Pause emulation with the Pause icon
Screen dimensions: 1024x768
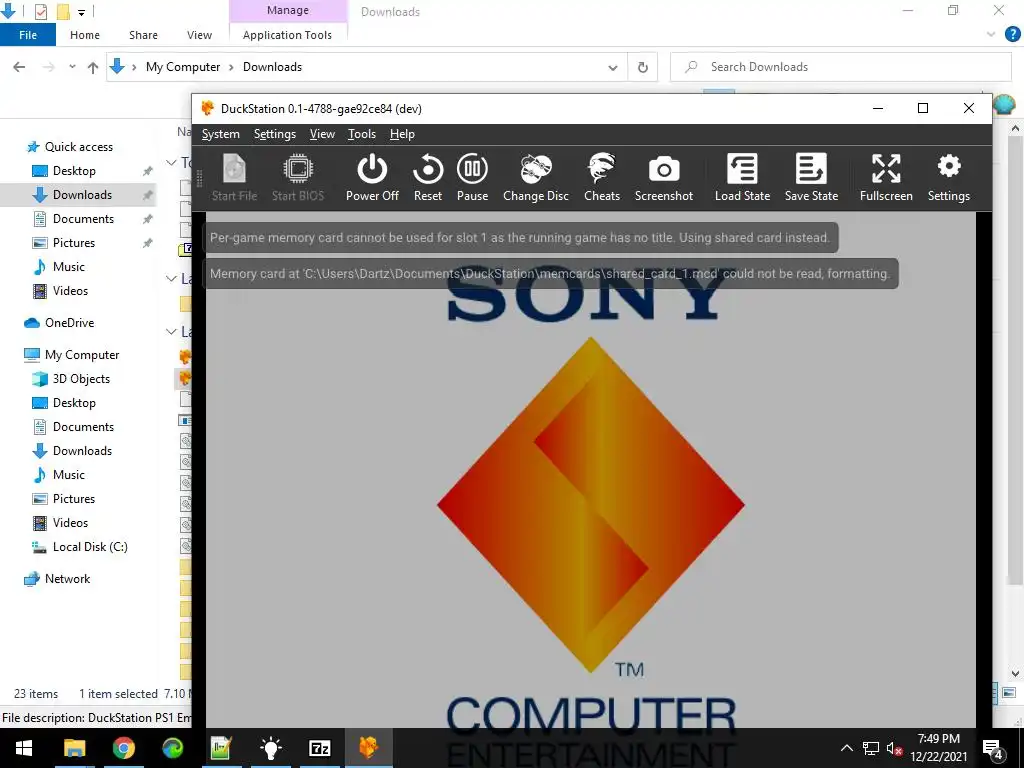tap(472, 178)
